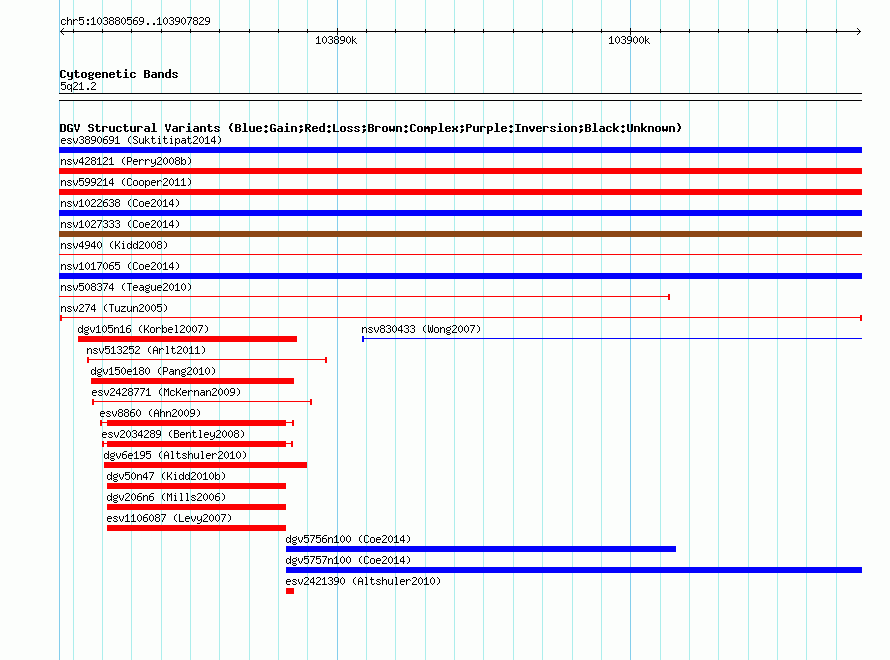Select dgv5756n100 (Coe2014) label
This screenshot has width=890, height=660.
click(348, 539)
